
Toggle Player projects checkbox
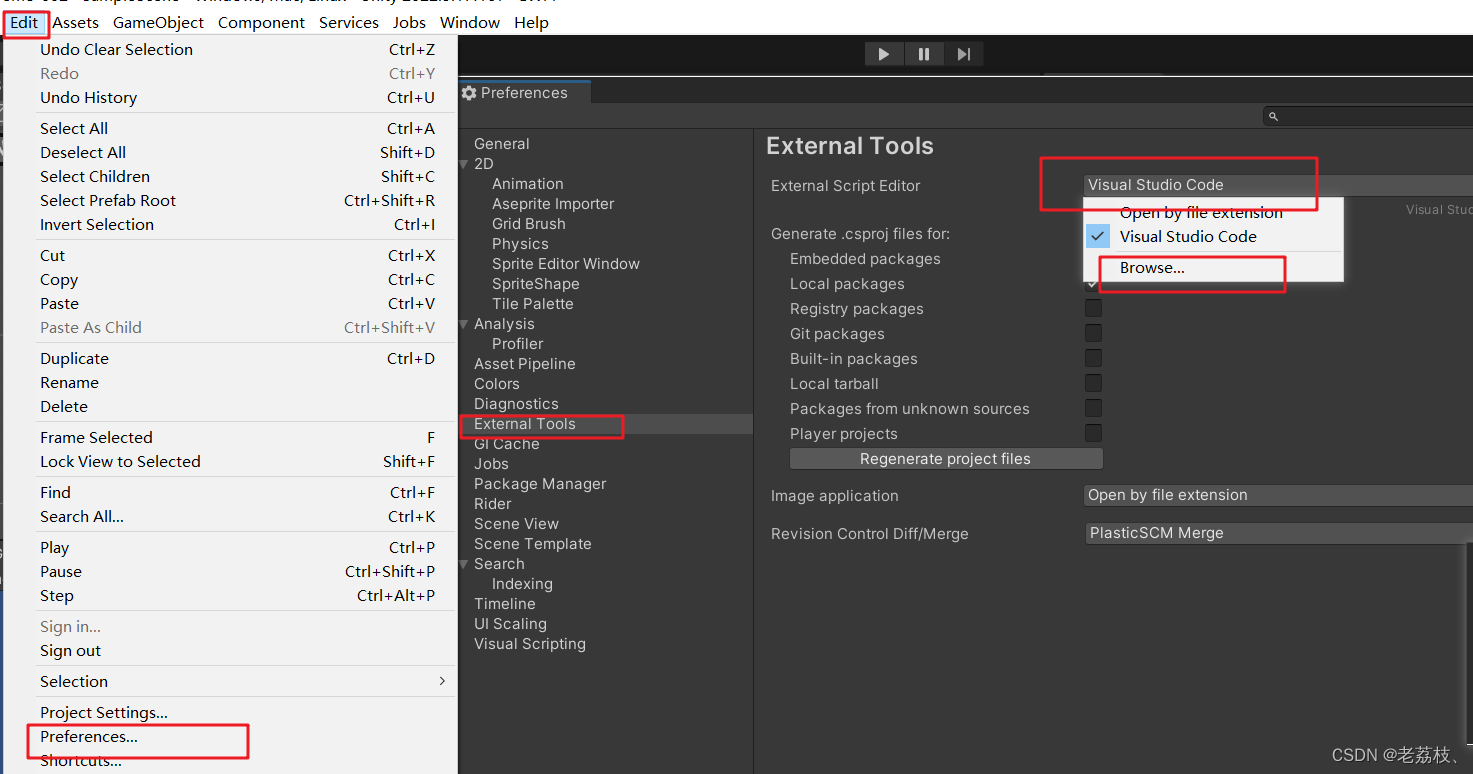click(1094, 434)
